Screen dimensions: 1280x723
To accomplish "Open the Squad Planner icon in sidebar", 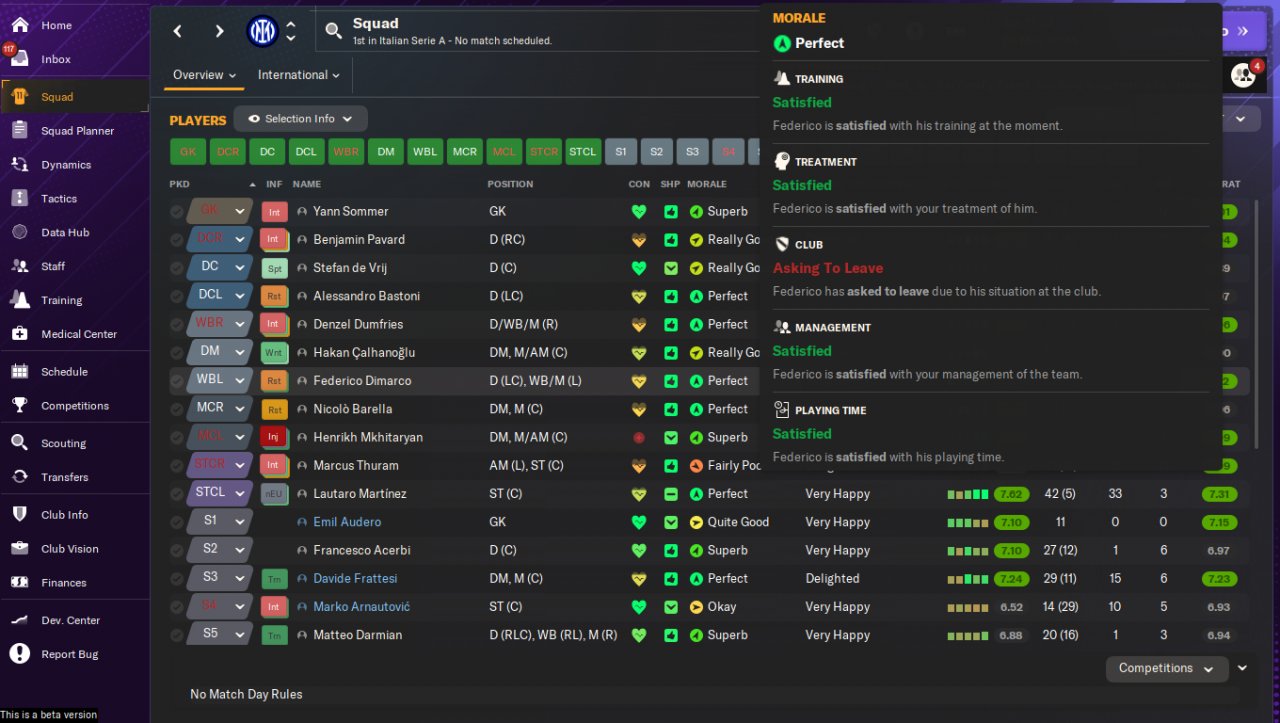I will pos(20,130).
